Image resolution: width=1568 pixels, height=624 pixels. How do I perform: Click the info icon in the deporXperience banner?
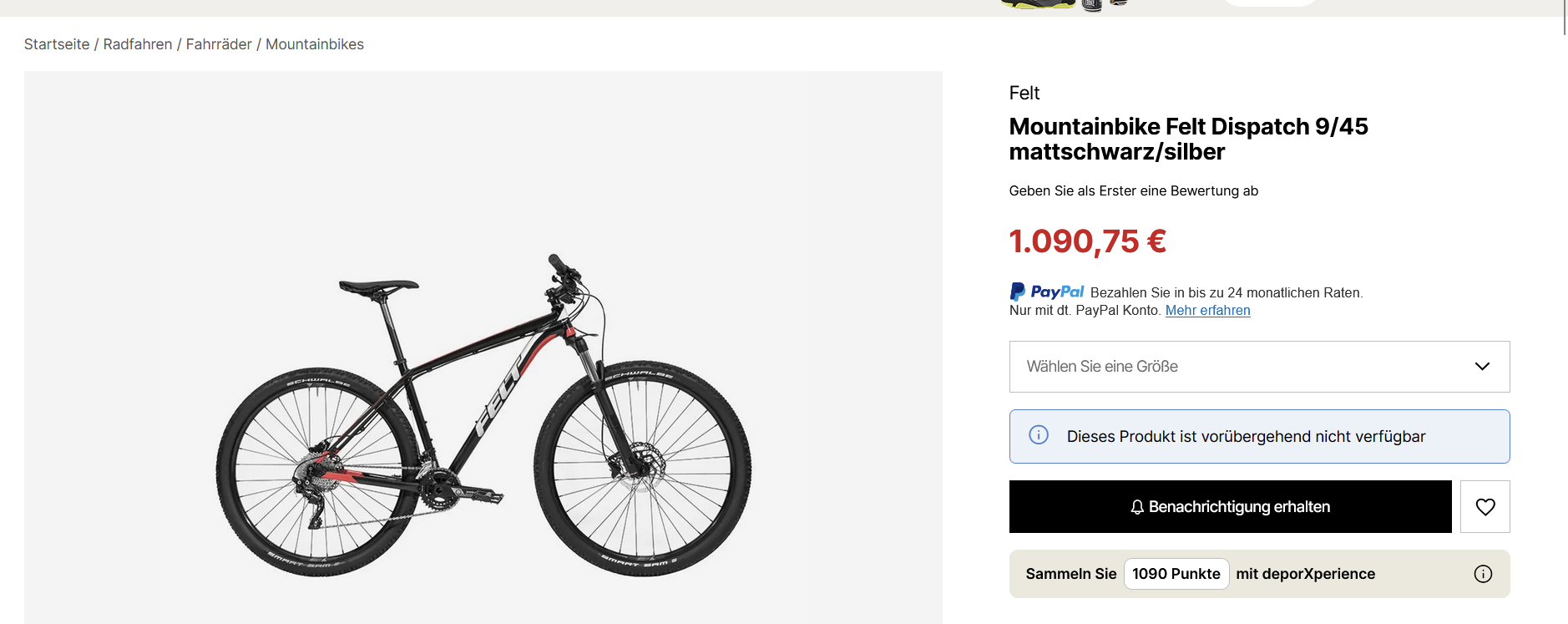pos(1483,574)
